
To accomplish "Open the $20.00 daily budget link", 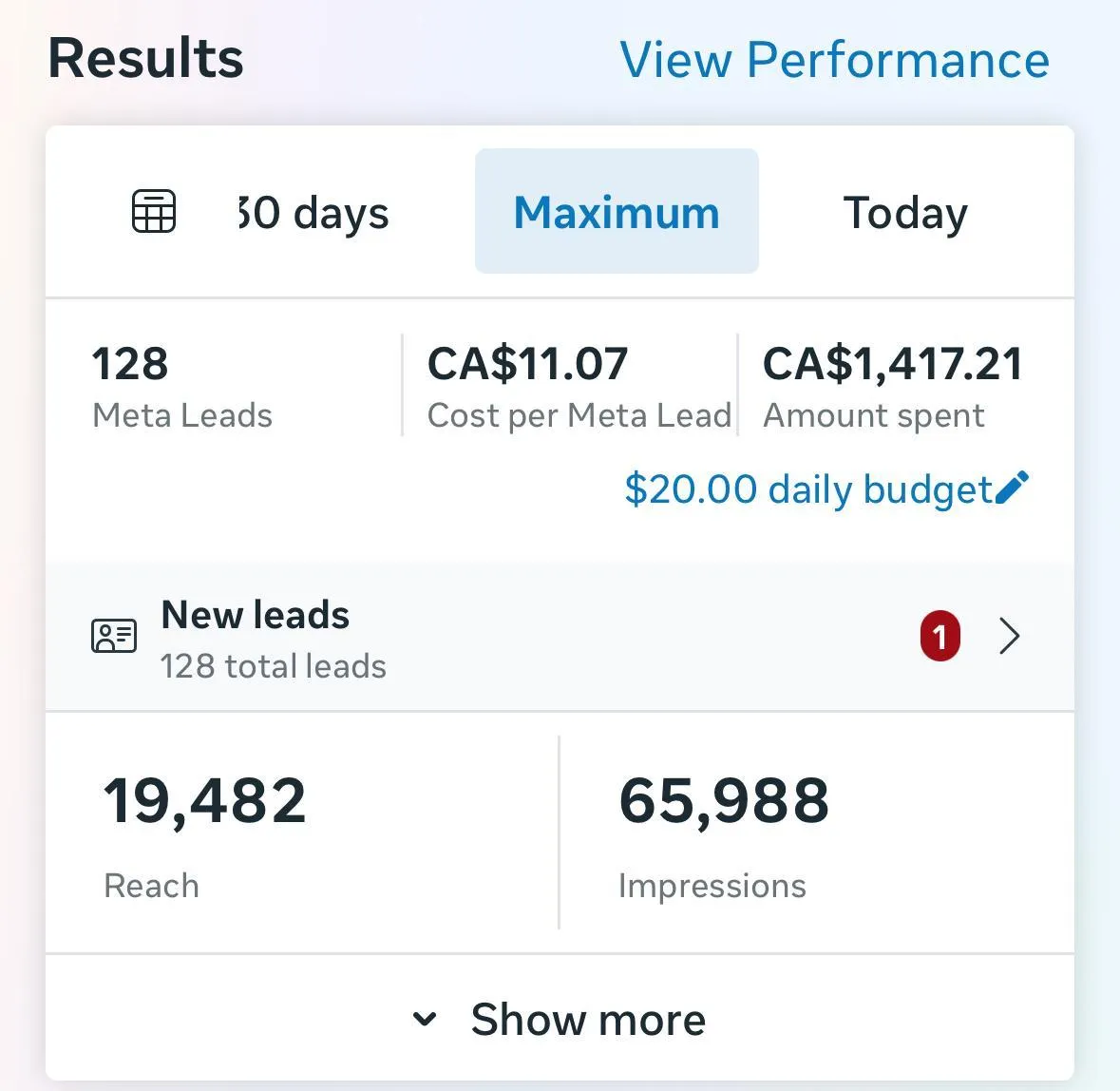I will [807, 489].
